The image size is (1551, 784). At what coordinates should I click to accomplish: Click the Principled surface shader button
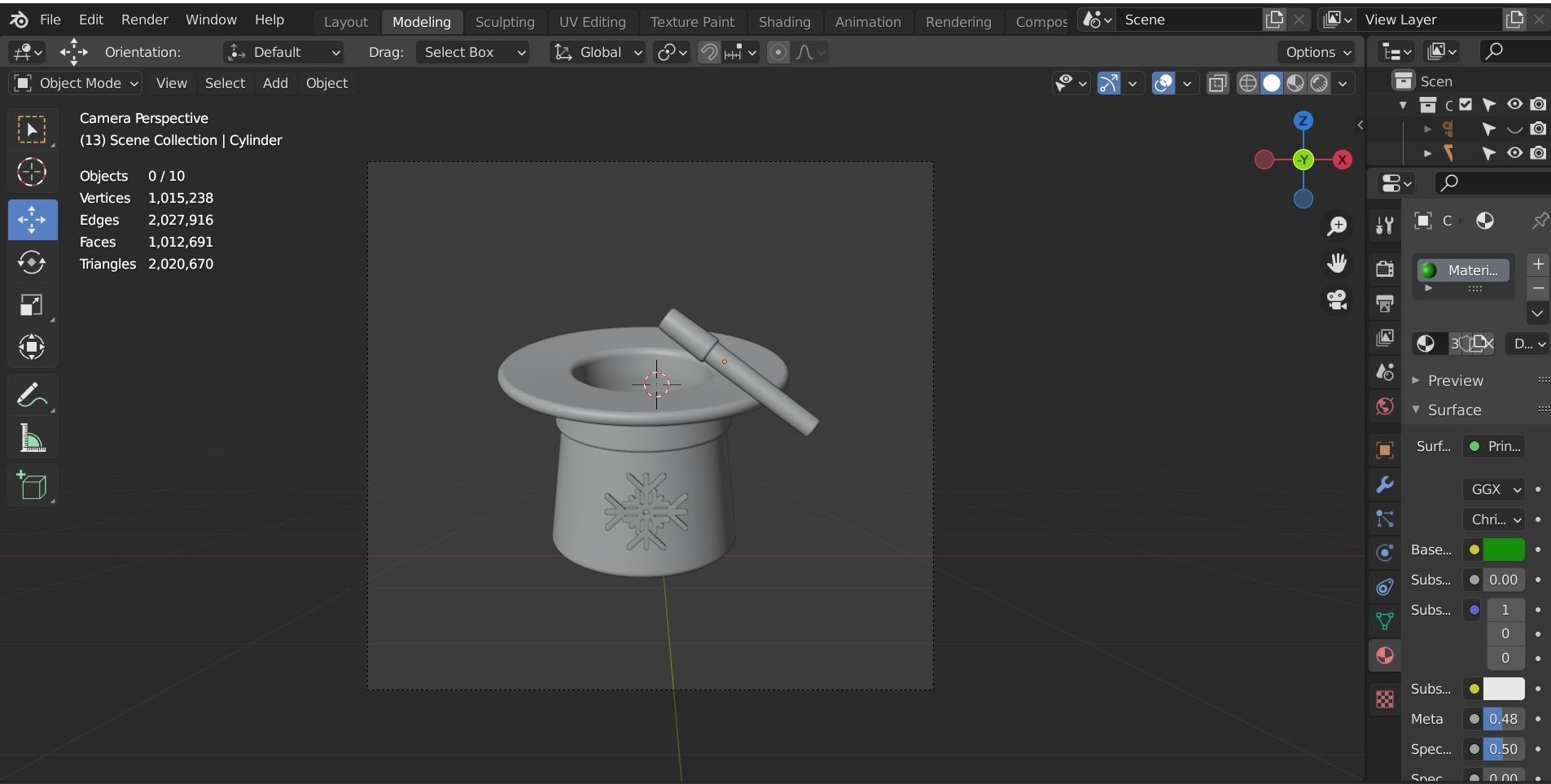1496,446
